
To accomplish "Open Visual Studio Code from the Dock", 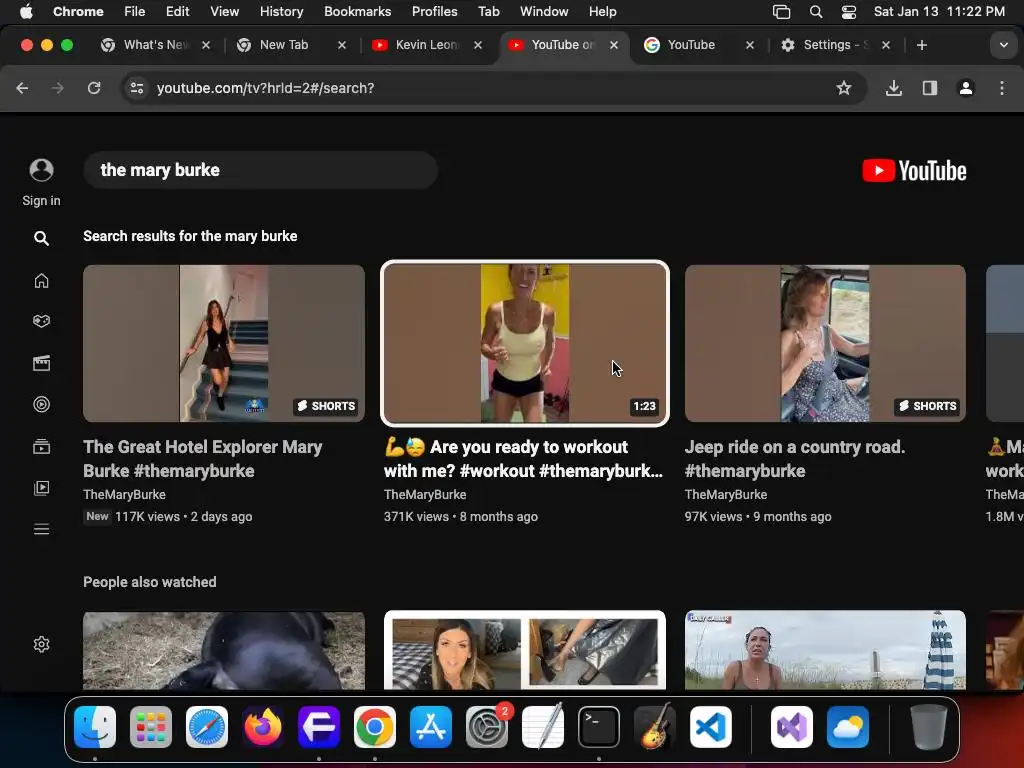I will (711, 727).
